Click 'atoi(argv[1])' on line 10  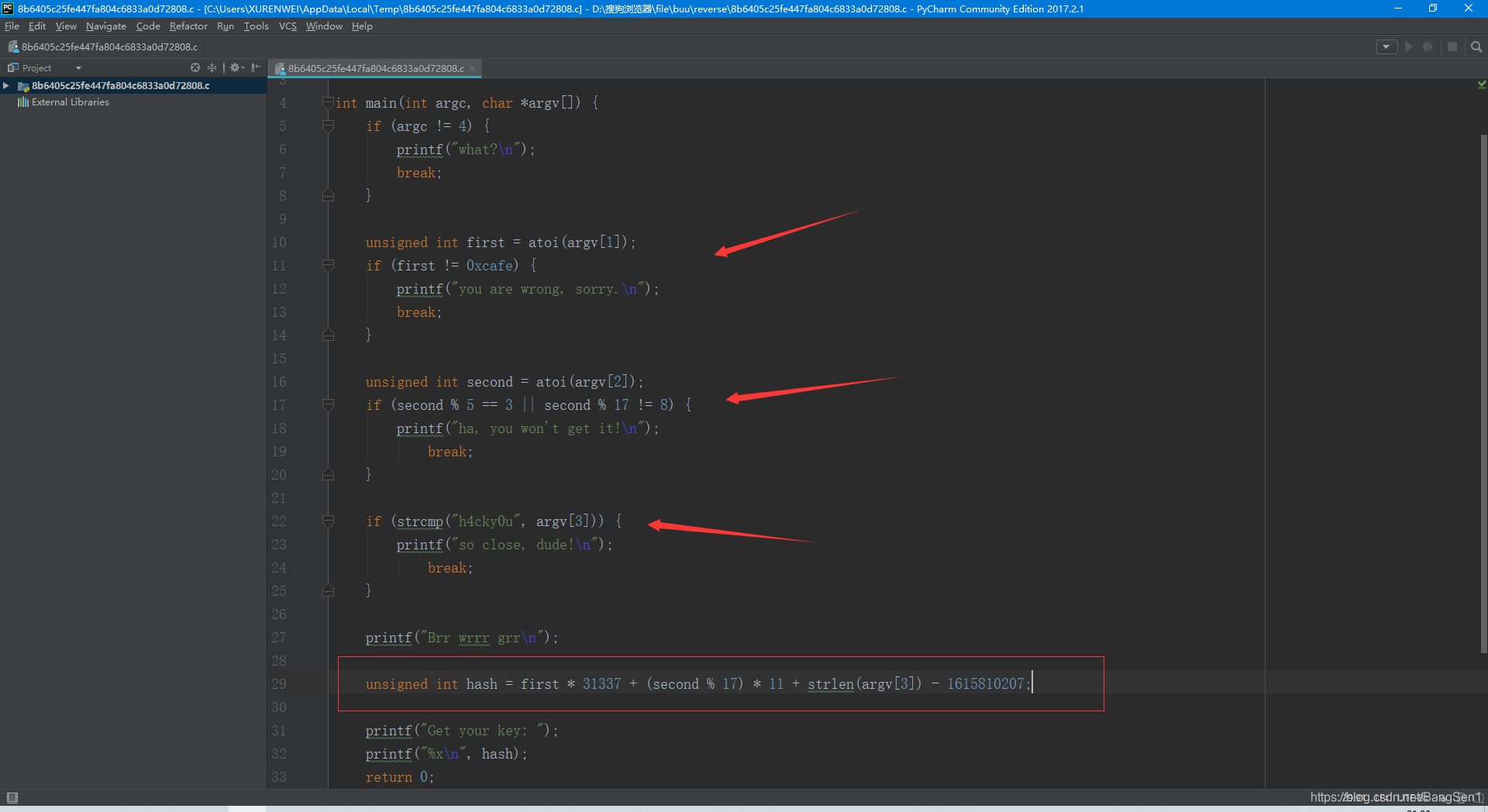tap(577, 243)
